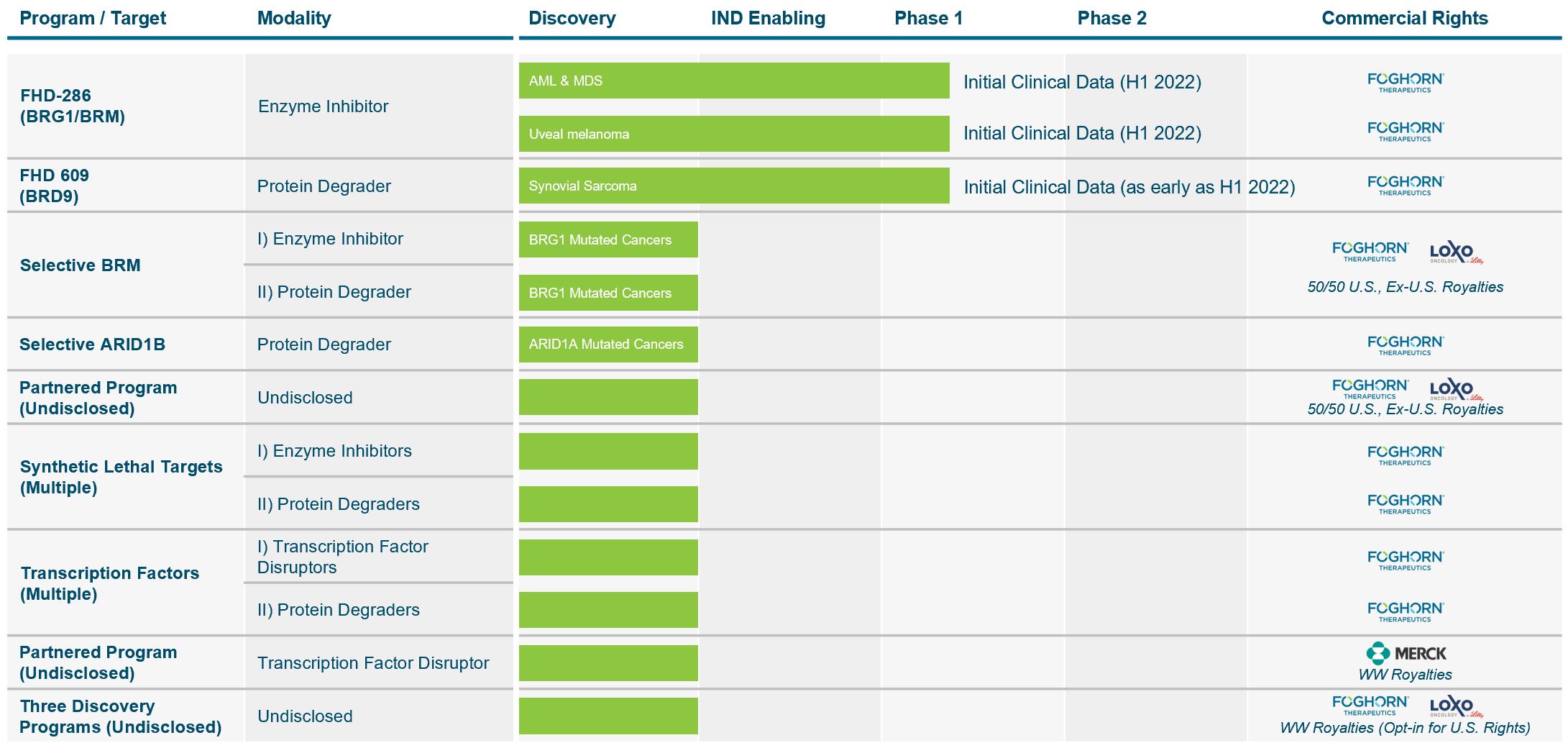Click 50/50 U.S., Ex-U.S. Royalties in Selective BRM row
This screenshot has height=748, width=1568.
pyautogui.click(x=1405, y=287)
